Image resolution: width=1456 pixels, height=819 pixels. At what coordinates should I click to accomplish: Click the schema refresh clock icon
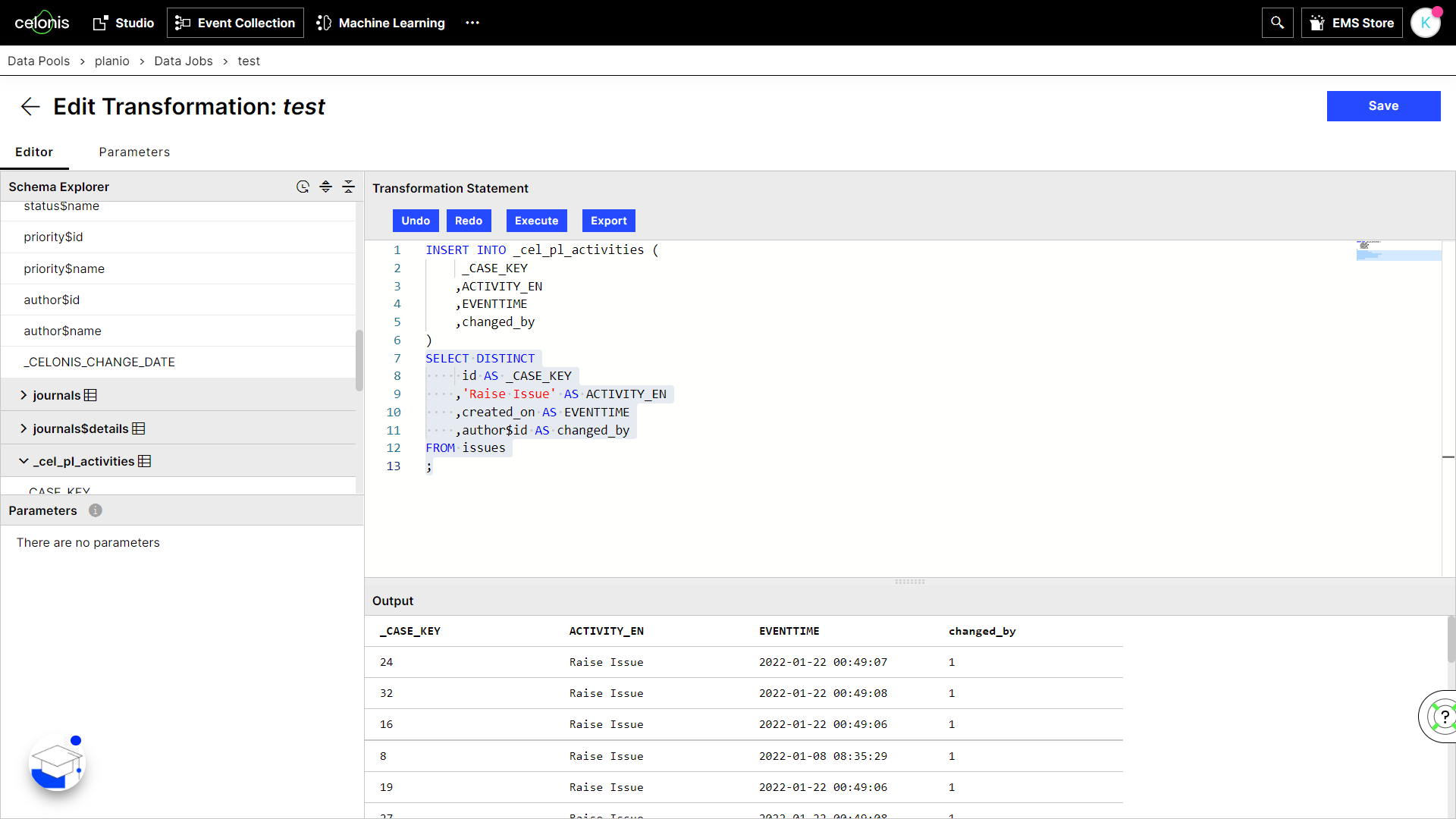303,187
